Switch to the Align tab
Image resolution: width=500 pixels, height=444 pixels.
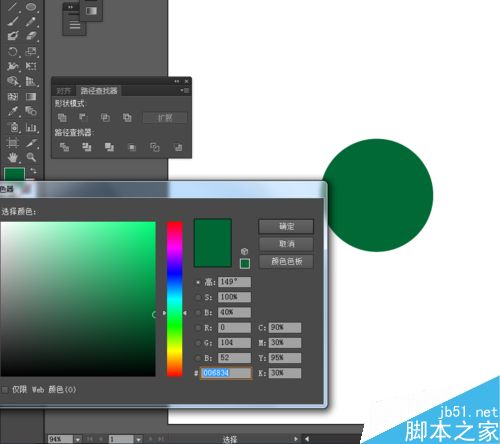pyautogui.click(x=63, y=91)
